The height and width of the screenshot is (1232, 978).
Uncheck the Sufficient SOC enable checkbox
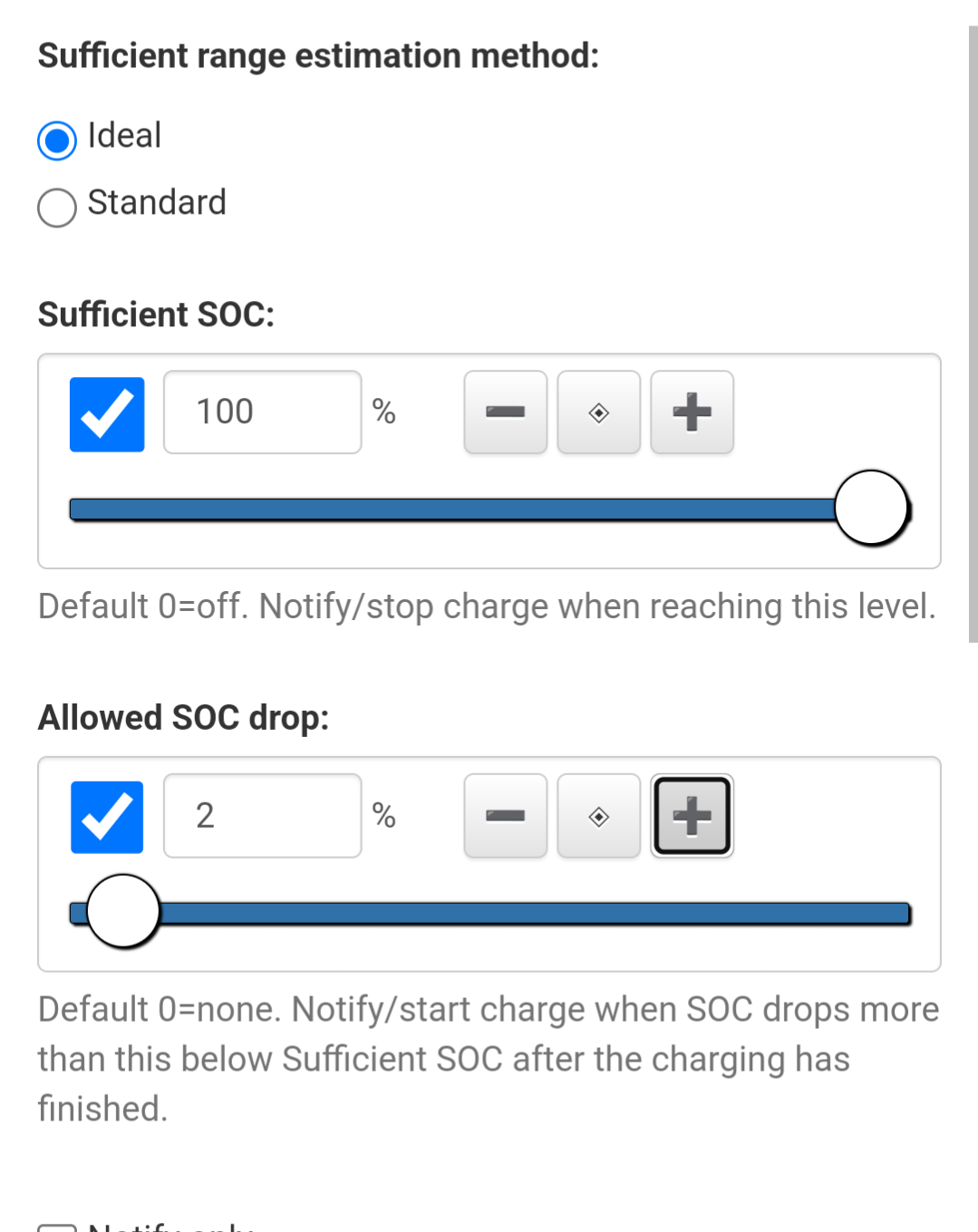[106, 413]
